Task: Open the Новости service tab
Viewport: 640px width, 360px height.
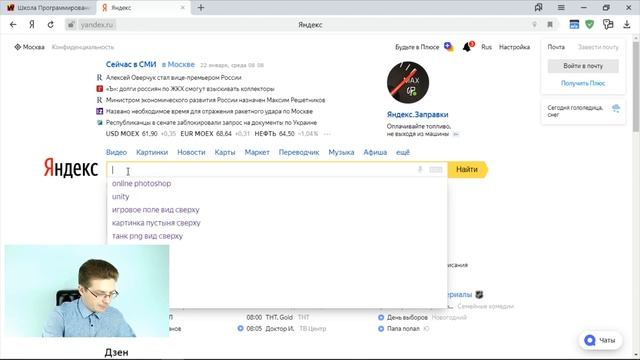Action: (x=191, y=152)
